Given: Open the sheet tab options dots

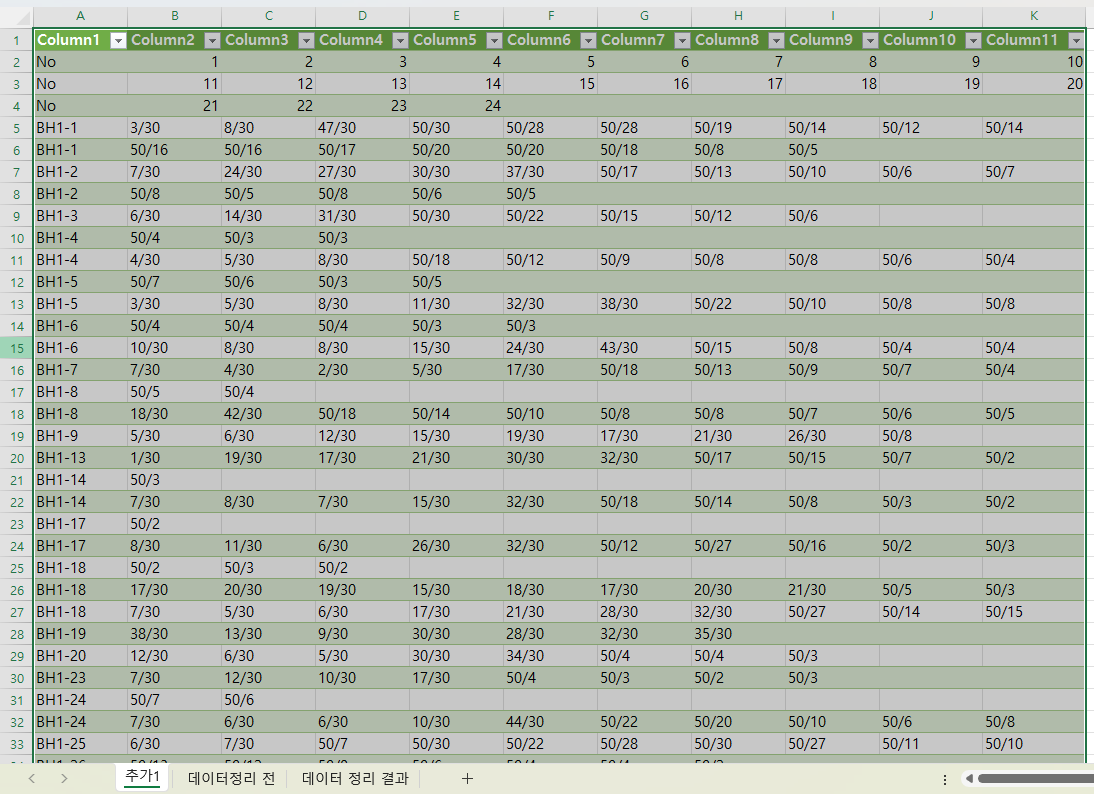Looking at the screenshot, I should point(945,779).
